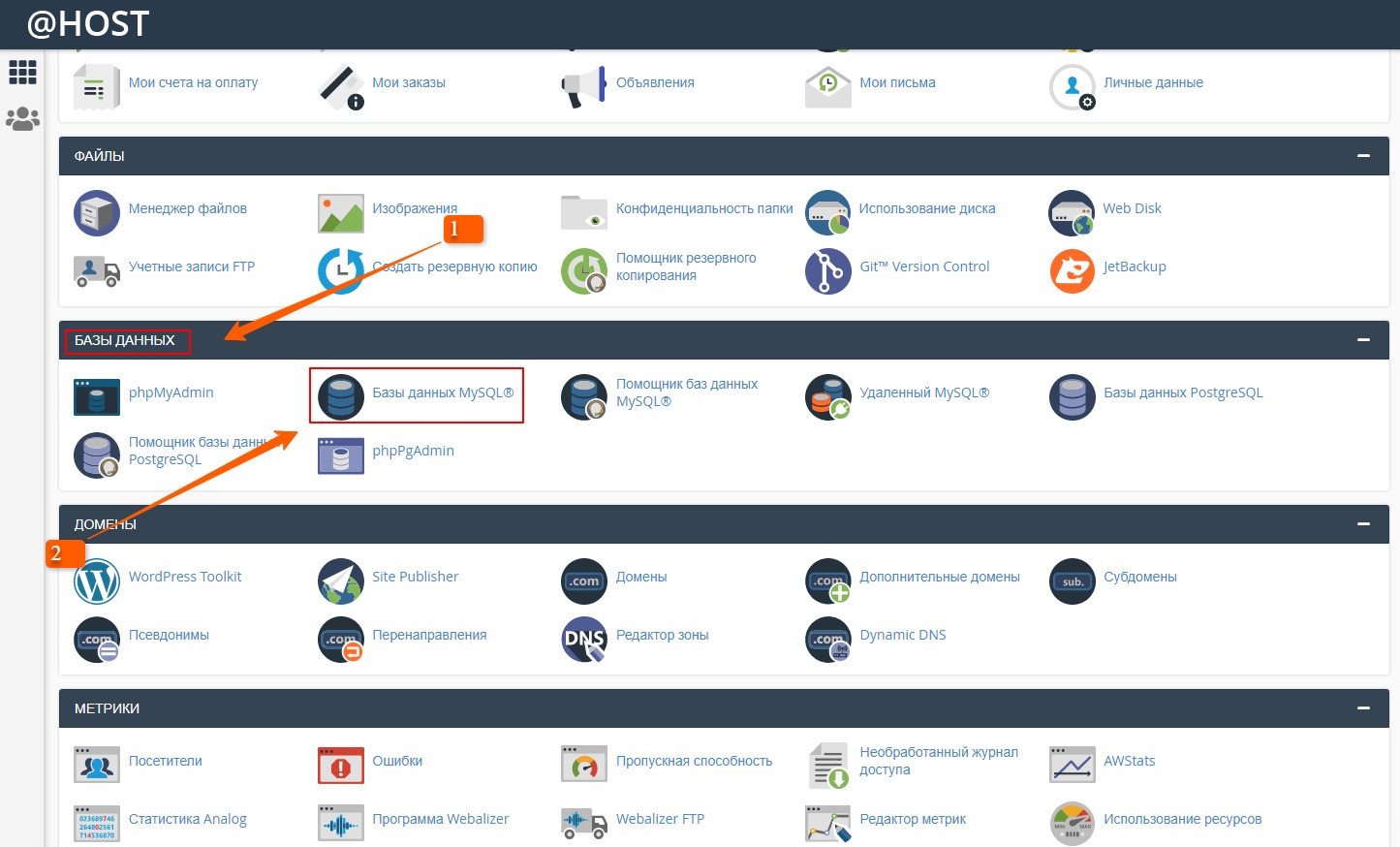Open the Dynamic DNS link
The height and width of the screenshot is (847, 1400).
click(903, 635)
